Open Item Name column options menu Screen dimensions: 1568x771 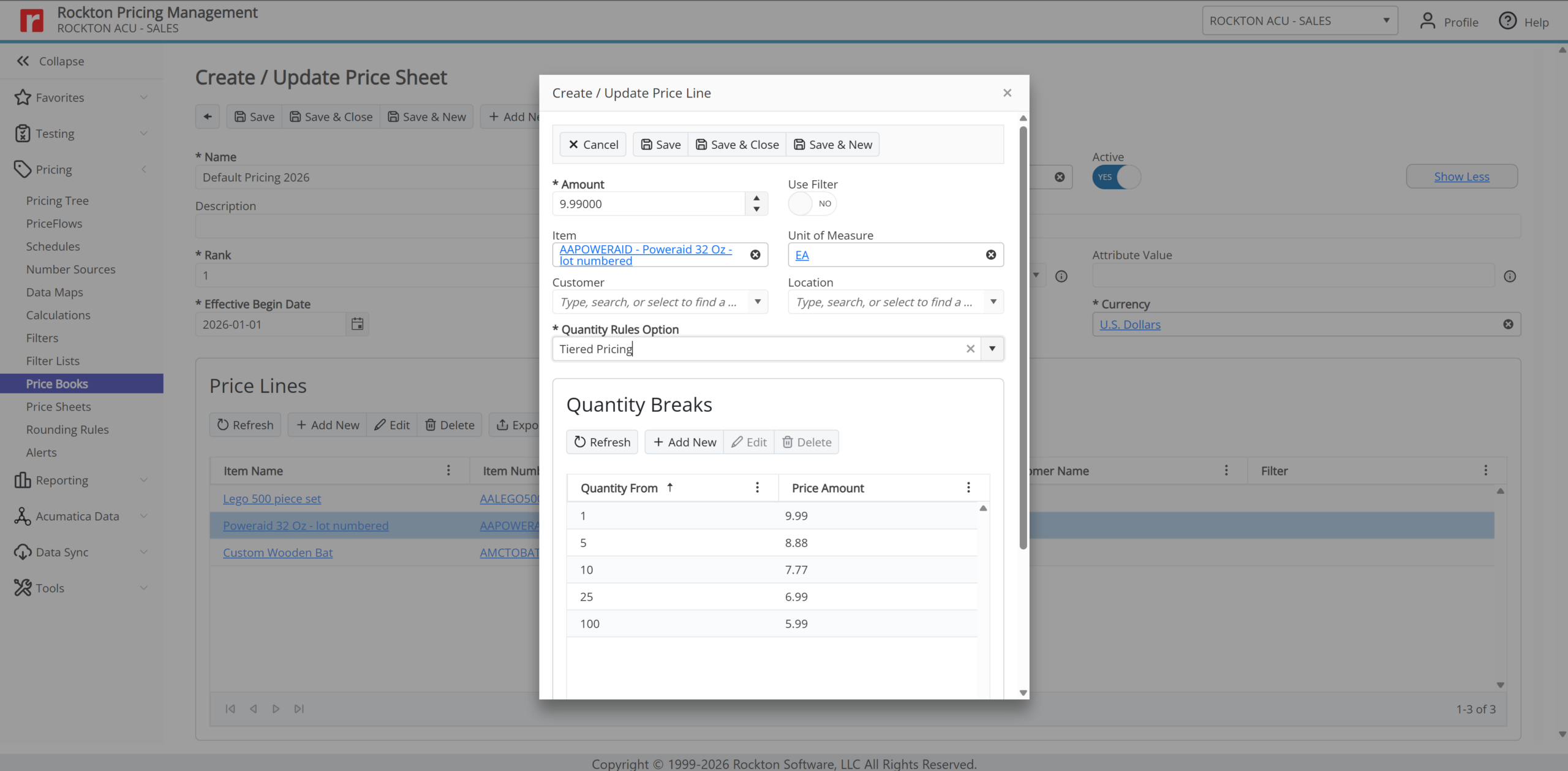[448, 470]
